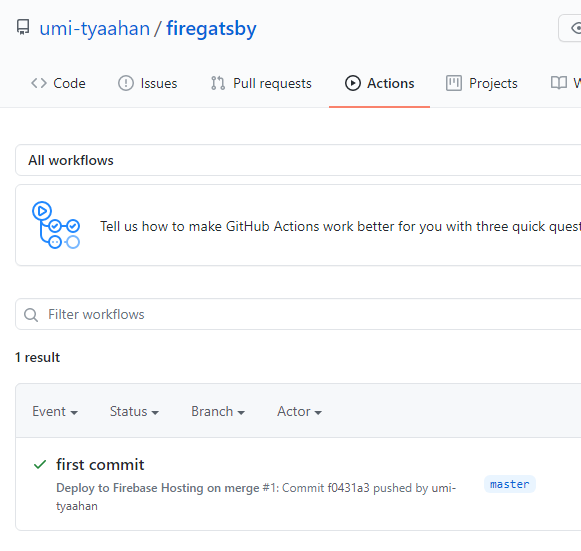The height and width of the screenshot is (551, 581).
Task: Open the firegatsby repository link
Action: pyautogui.click(x=211, y=29)
